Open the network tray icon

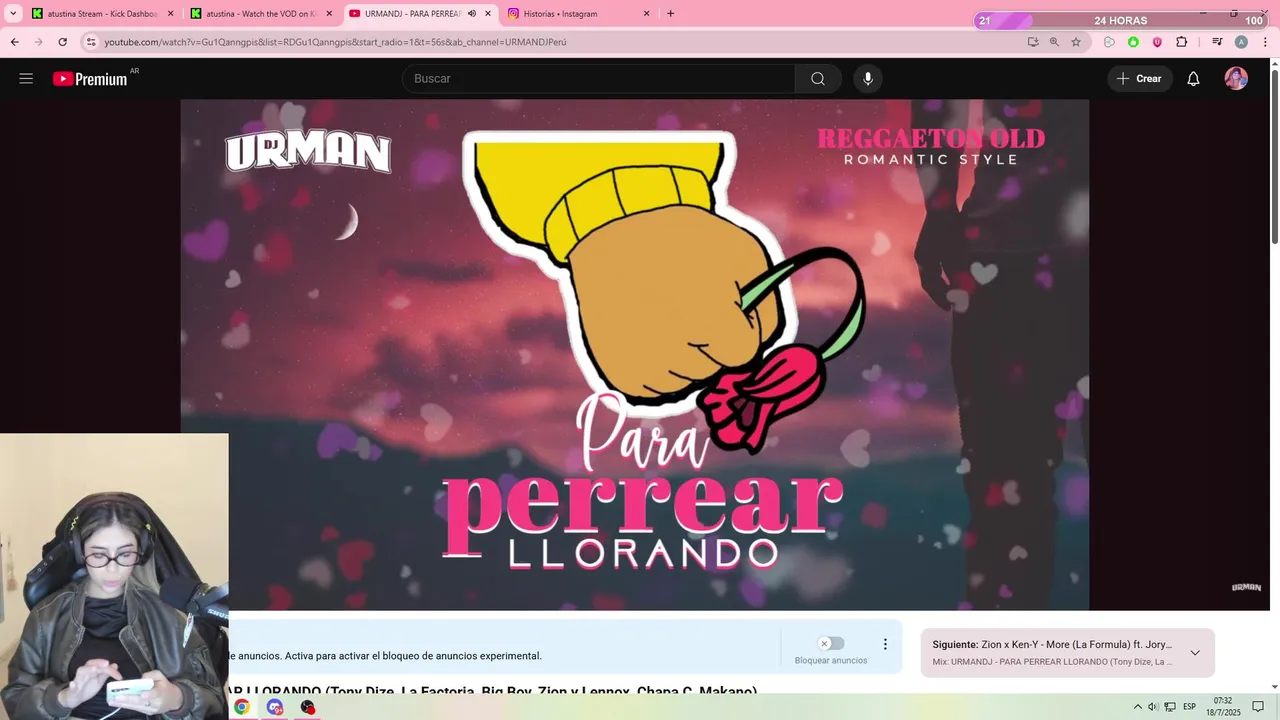pos(1170,707)
